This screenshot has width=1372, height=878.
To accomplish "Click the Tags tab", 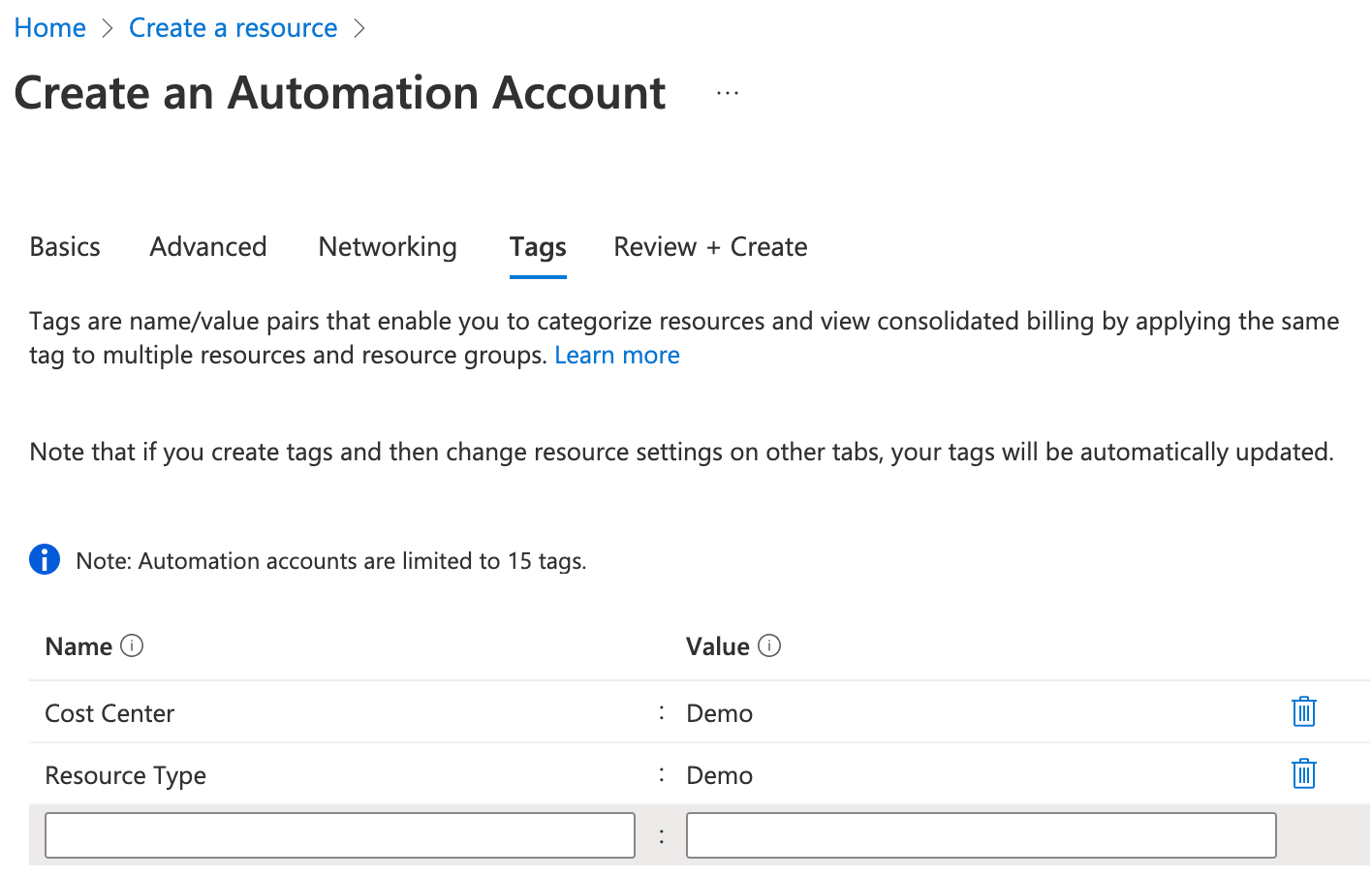I will (x=538, y=247).
